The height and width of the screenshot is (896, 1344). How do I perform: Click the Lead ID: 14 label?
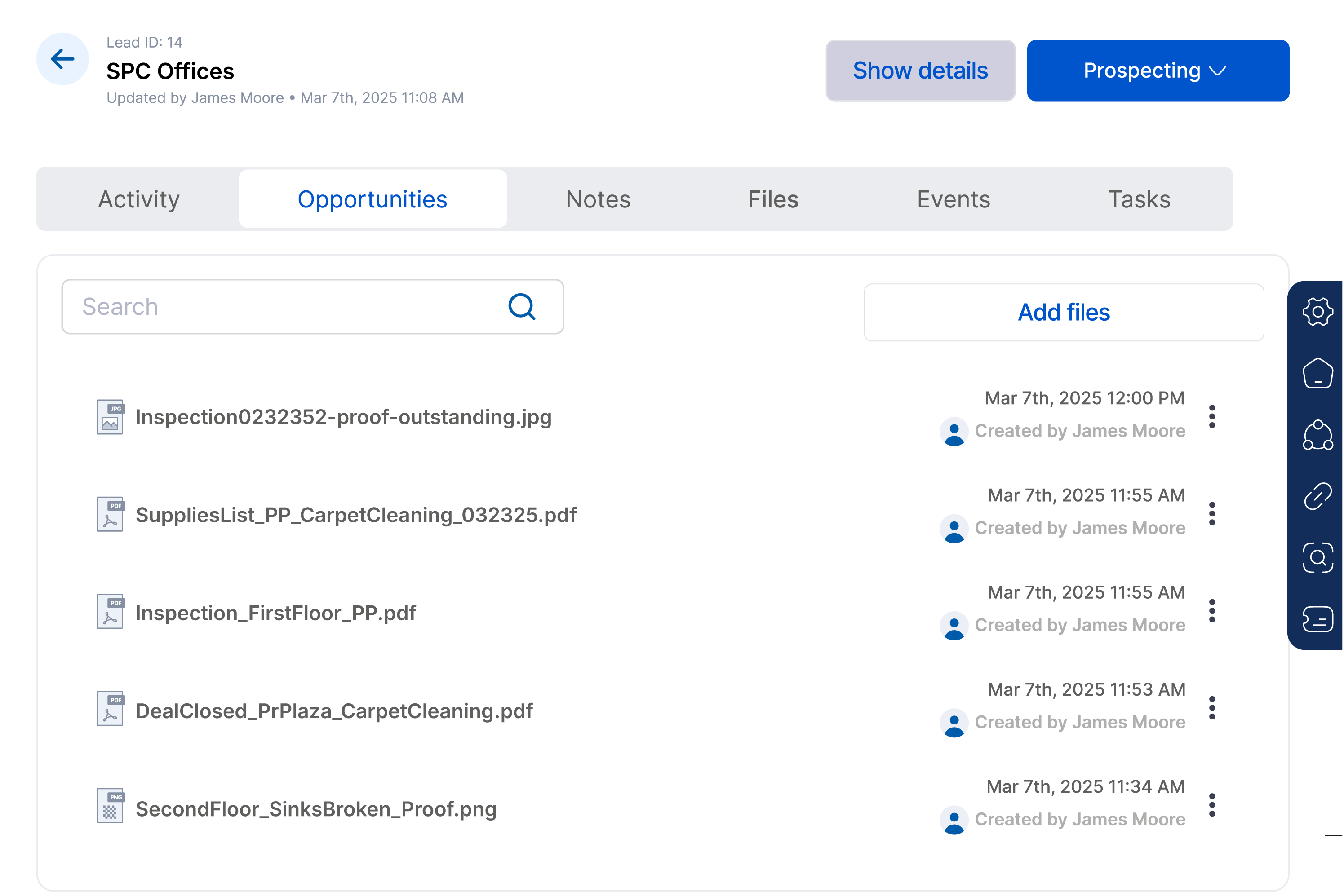coord(144,42)
